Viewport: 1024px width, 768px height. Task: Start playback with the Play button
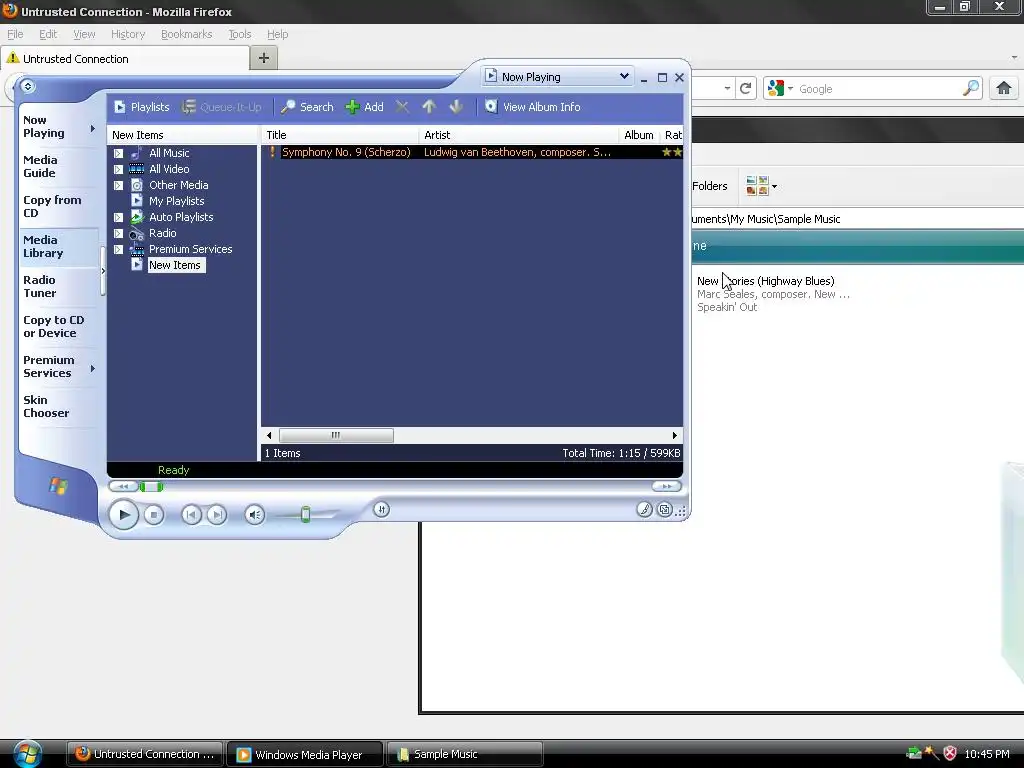[123, 515]
